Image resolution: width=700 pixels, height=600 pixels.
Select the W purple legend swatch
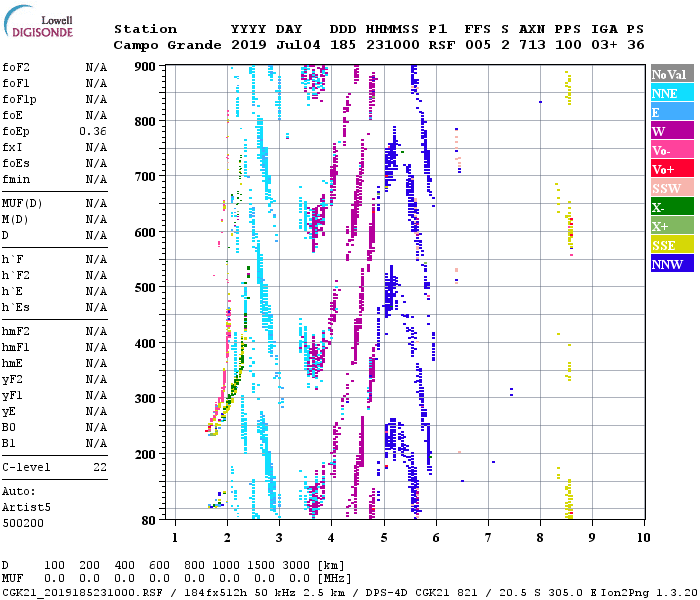672,131
